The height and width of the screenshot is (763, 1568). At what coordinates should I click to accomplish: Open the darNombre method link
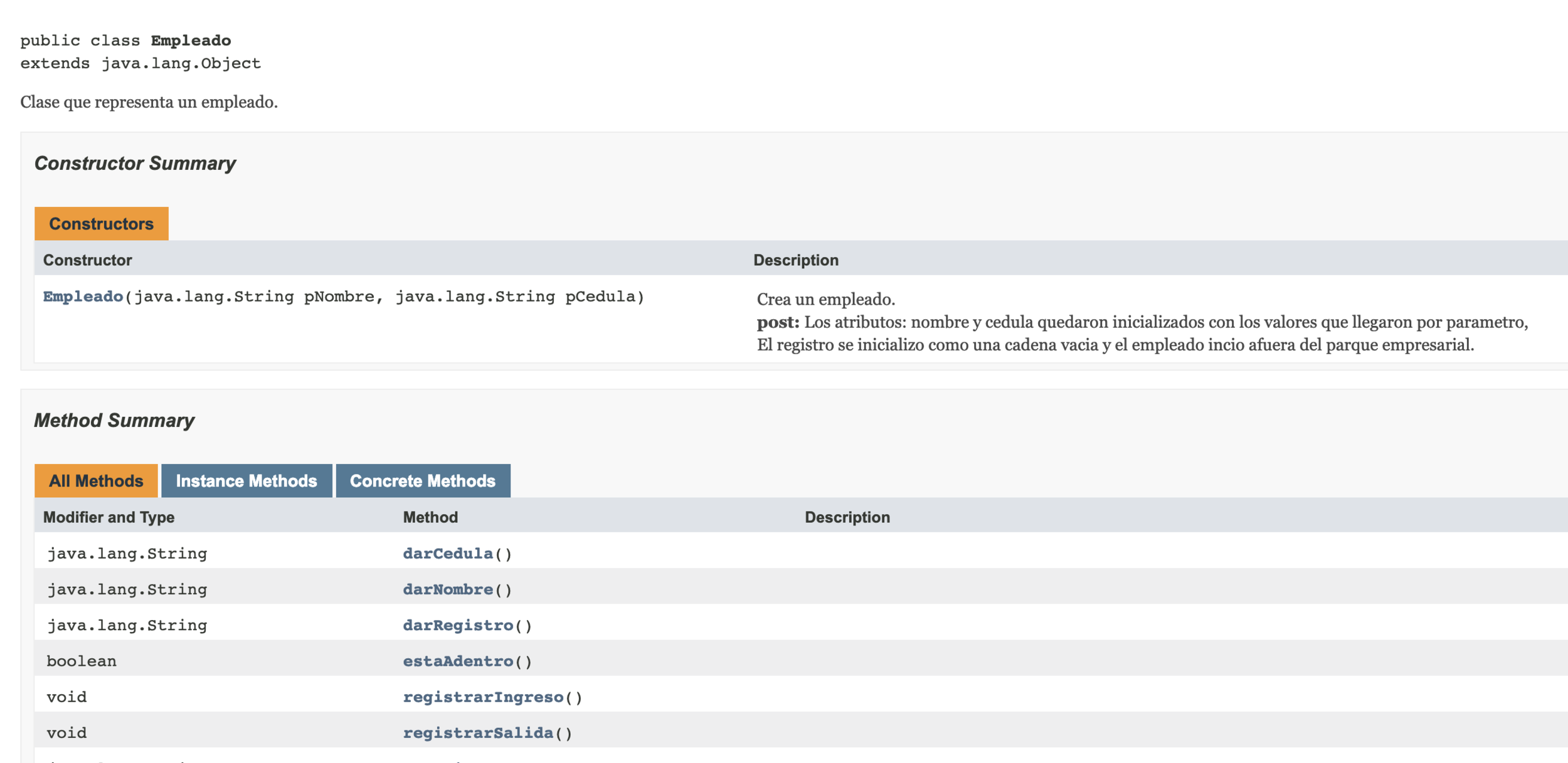click(x=447, y=589)
